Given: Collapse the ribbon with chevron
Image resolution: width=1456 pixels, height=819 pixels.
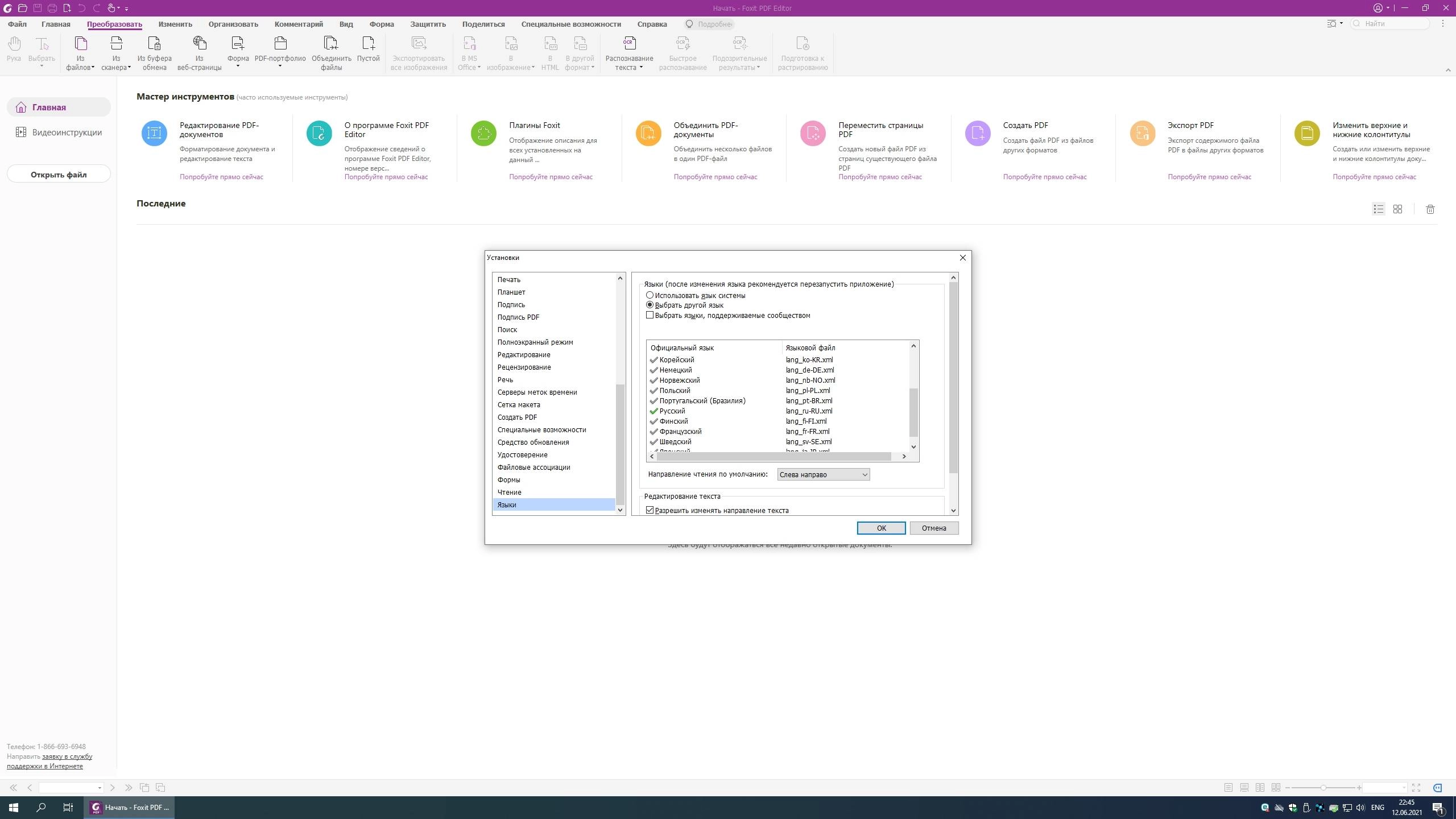Looking at the screenshot, I should pos(1448,70).
